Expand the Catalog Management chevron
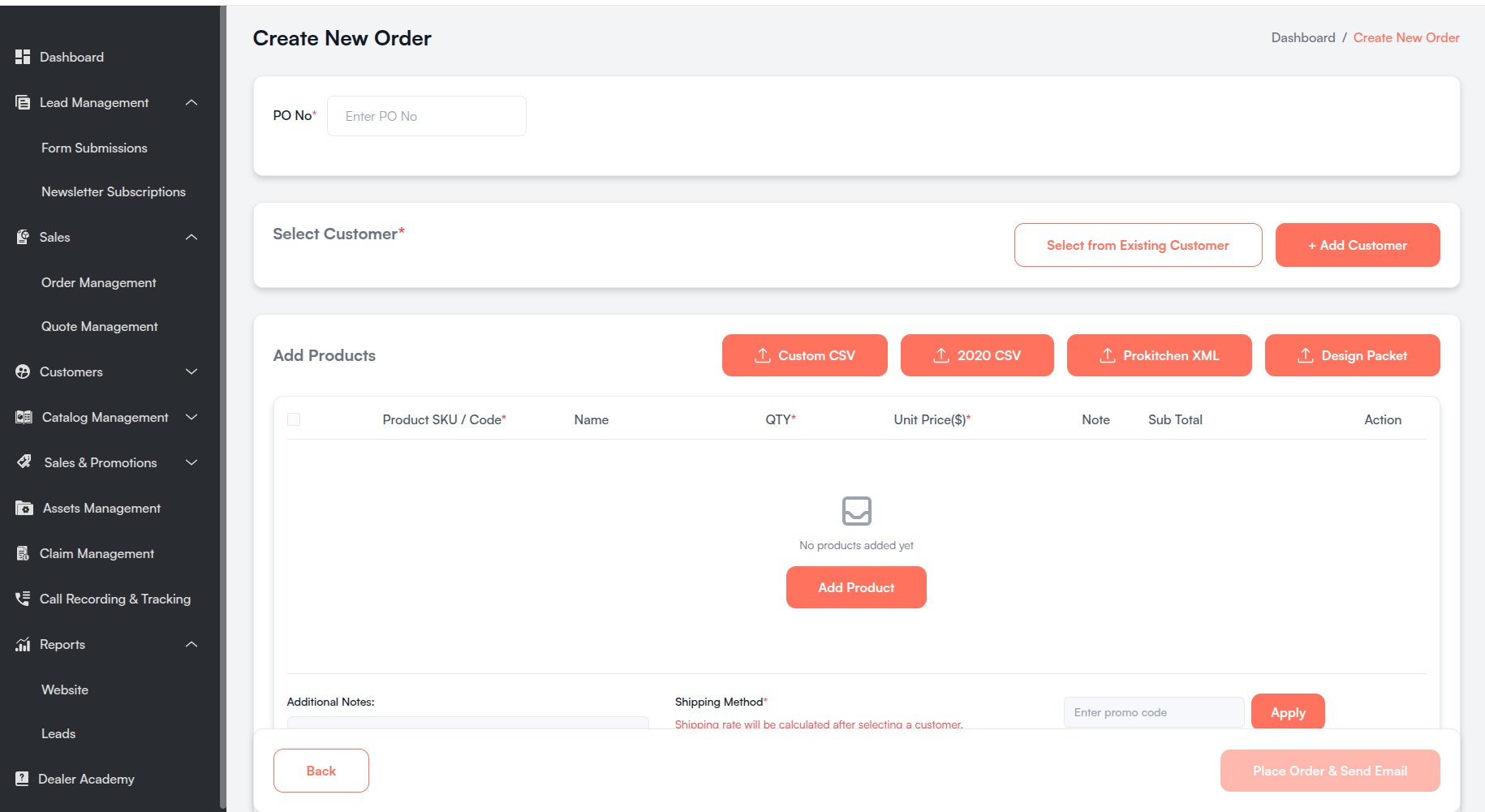The width and height of the screenshot is (1485, 812). click(192, 417)
